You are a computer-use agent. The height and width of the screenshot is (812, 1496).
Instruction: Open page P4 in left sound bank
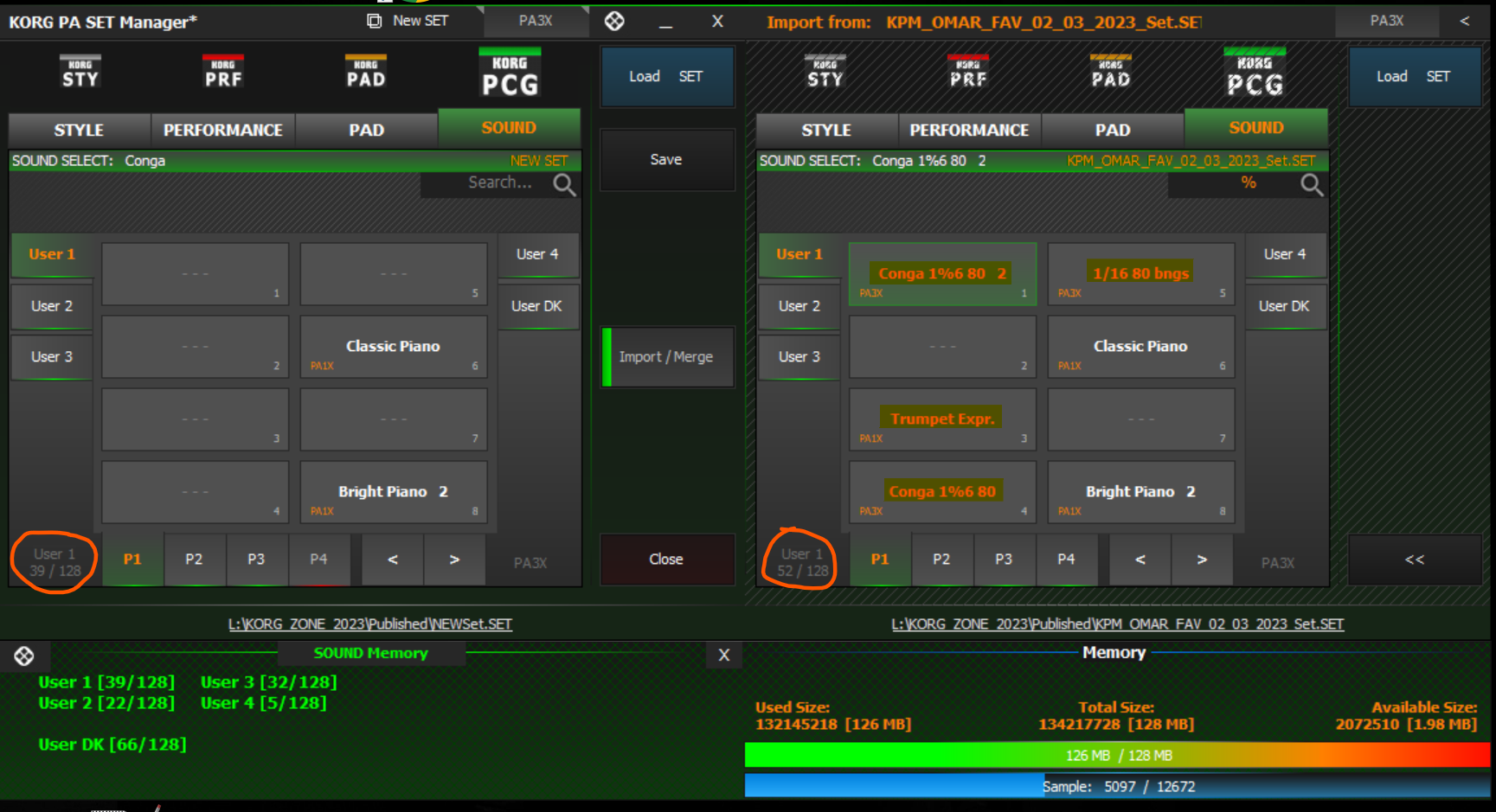pyautogui.click(x=318, y=559)
